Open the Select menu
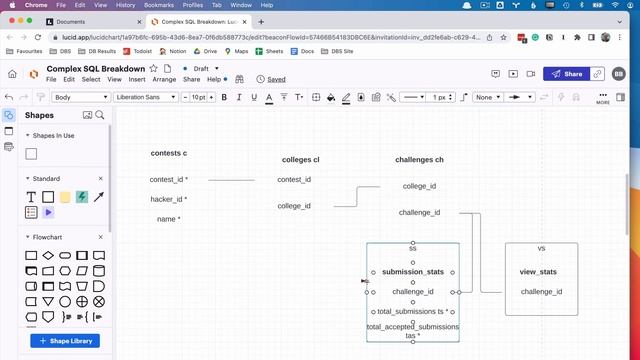This screenshot has height=360, width=640. (91, 79)
